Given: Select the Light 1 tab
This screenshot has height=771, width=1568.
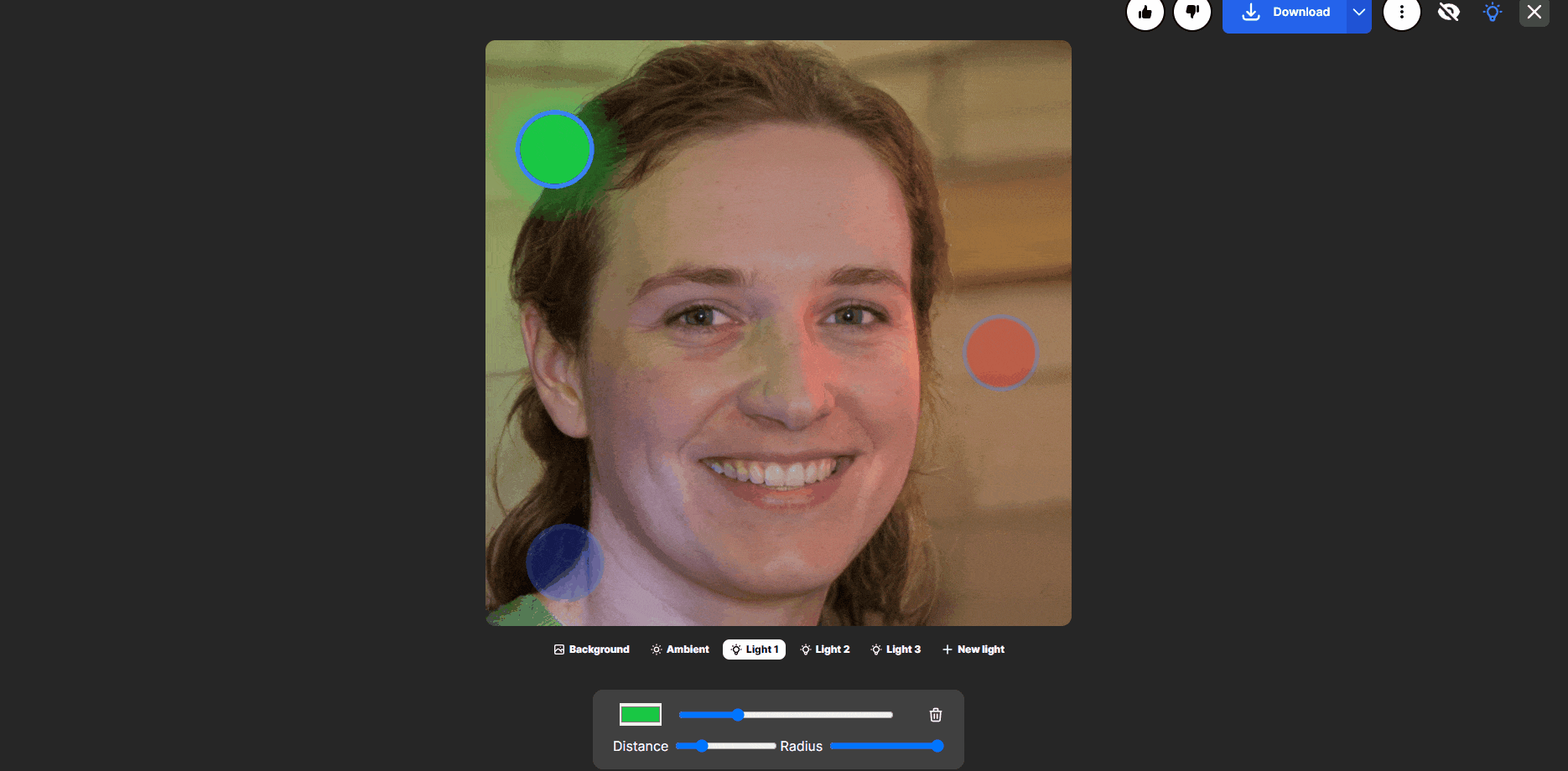Looking at the screenshot, I should coord(755,649).
